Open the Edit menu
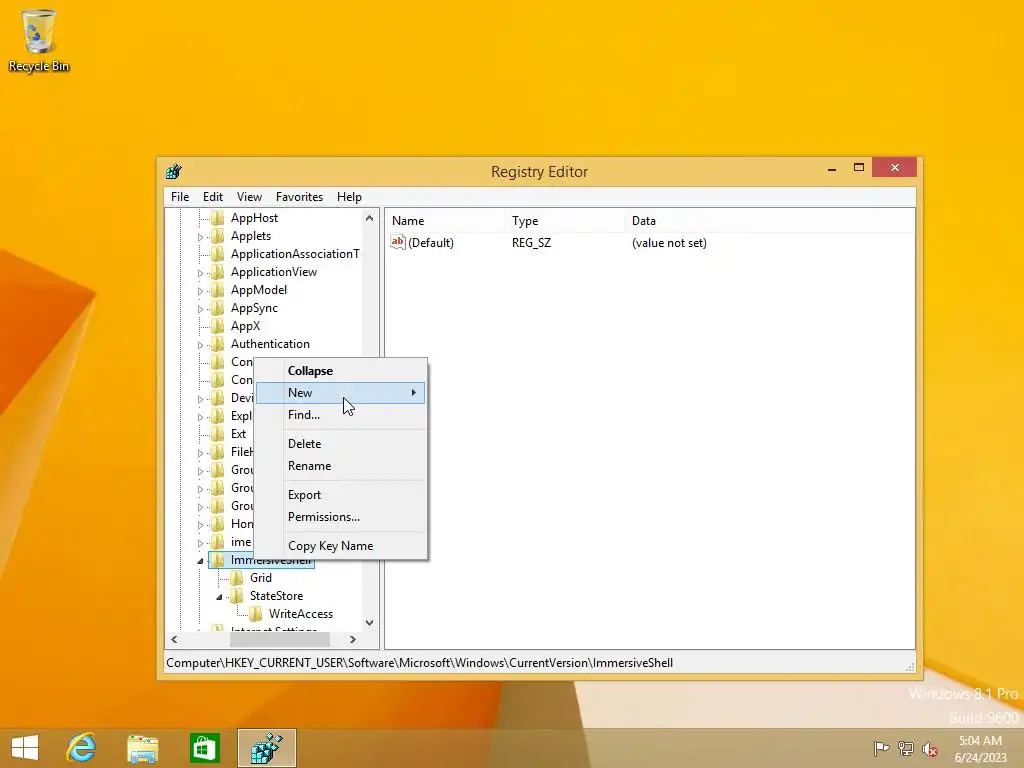 pyautogui.click(x=213, y=197)
